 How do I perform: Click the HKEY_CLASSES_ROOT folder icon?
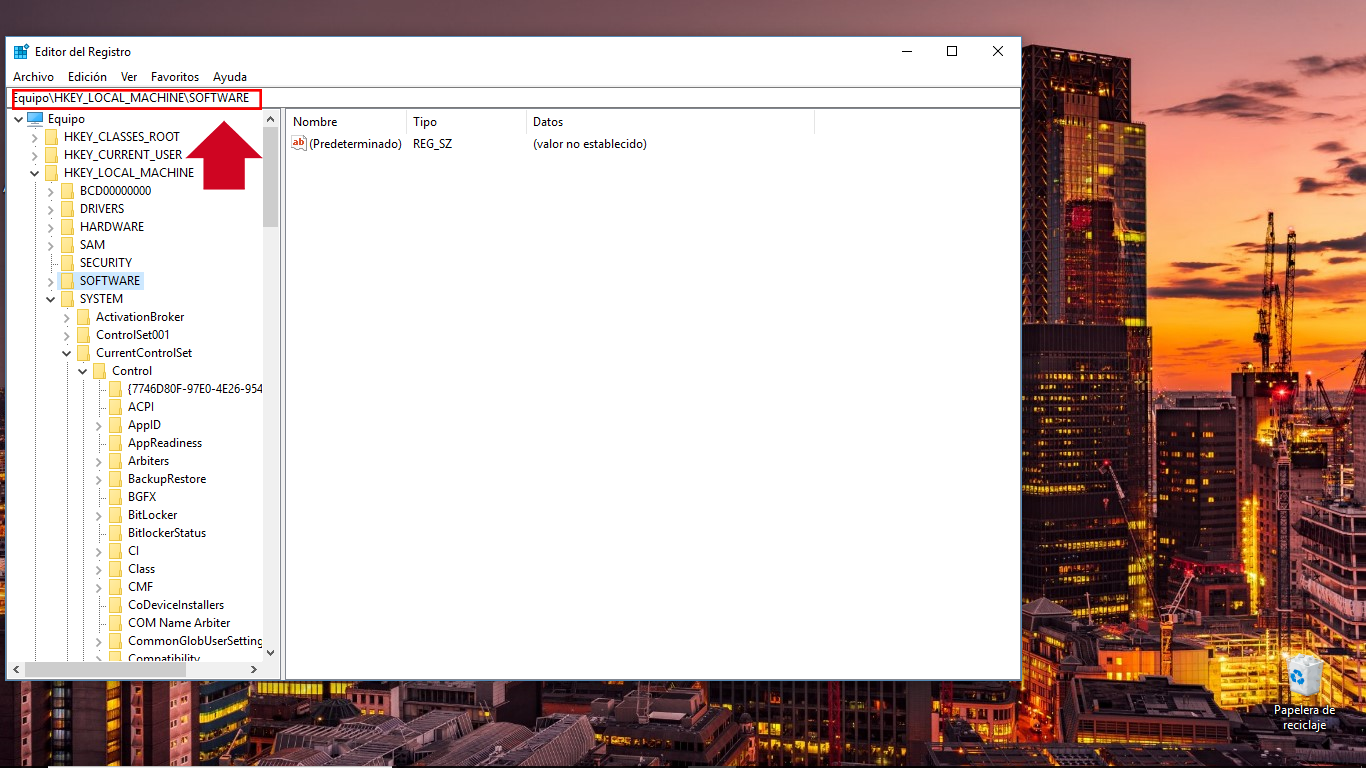[x=51, y=137]
